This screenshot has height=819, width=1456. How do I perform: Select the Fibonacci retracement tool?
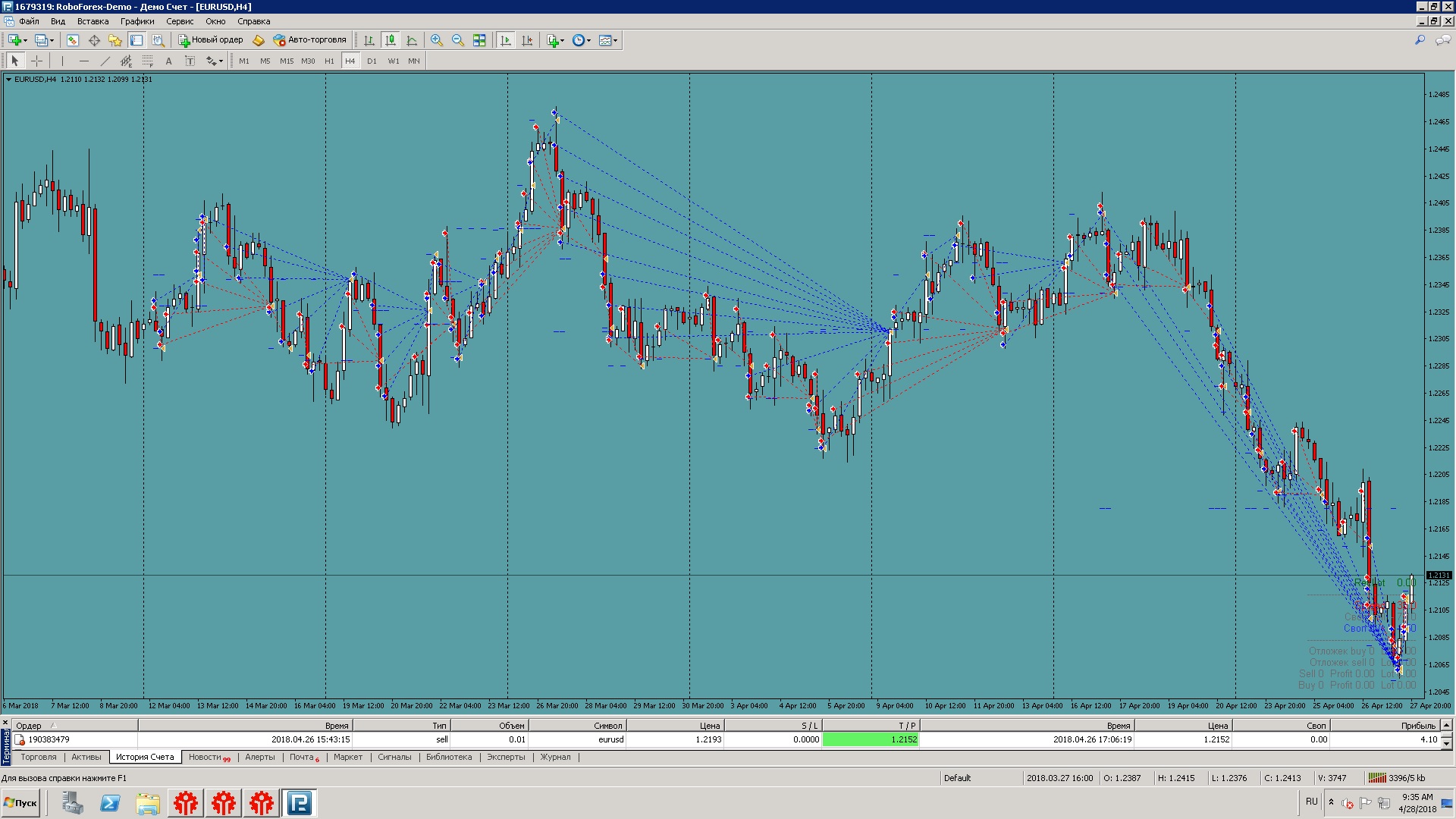click(x=147, y=61)
